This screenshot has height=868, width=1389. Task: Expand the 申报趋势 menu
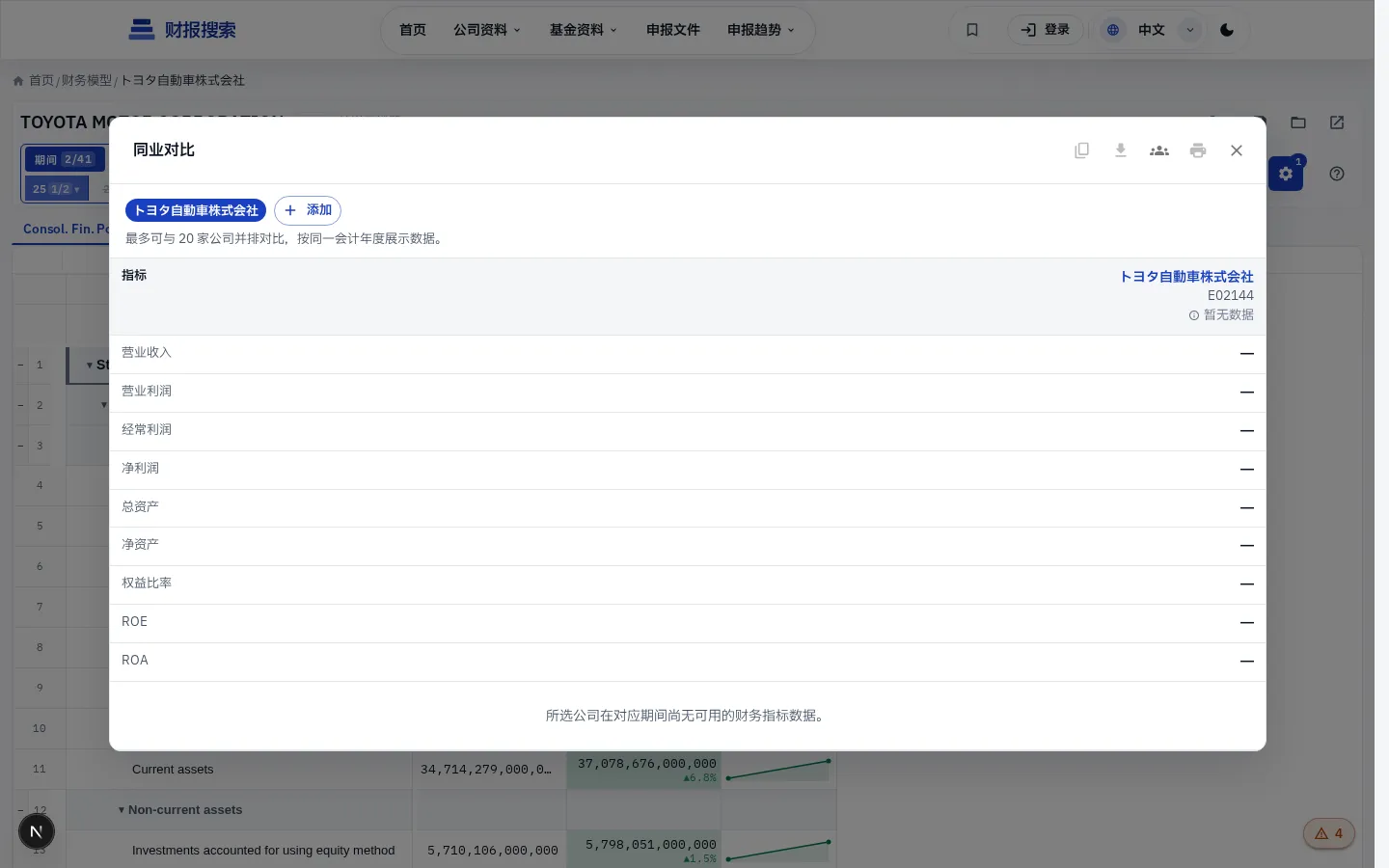pyautogui.click(x=761, y=30)
